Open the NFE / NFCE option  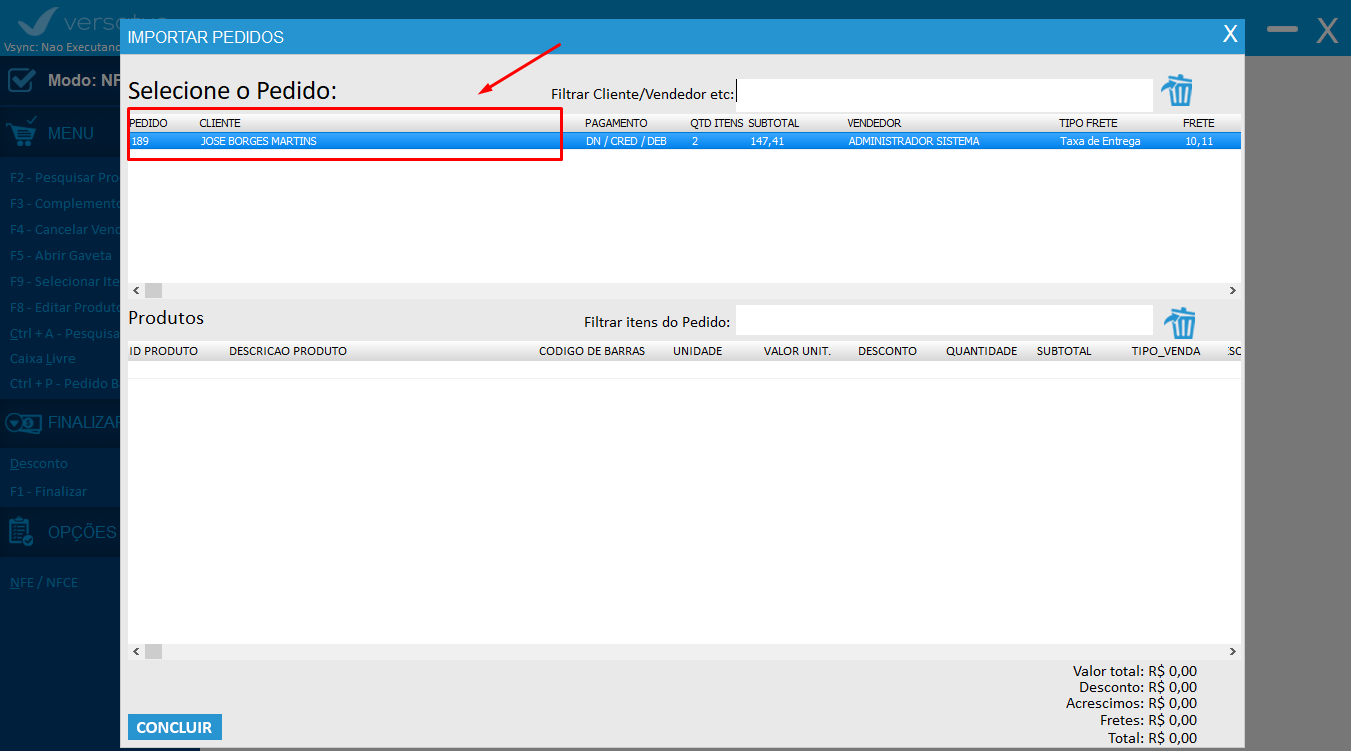click(44, 582)
